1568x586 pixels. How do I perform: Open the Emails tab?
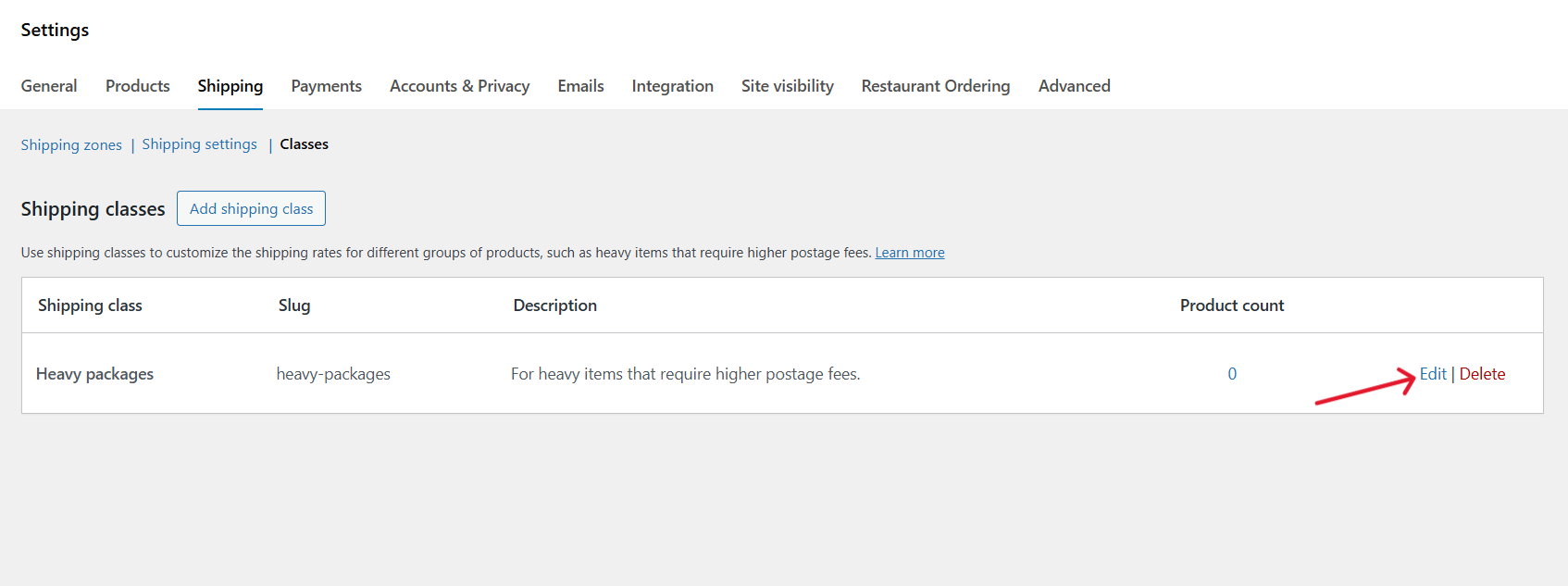pyautogui.click(x=580, y=86)
